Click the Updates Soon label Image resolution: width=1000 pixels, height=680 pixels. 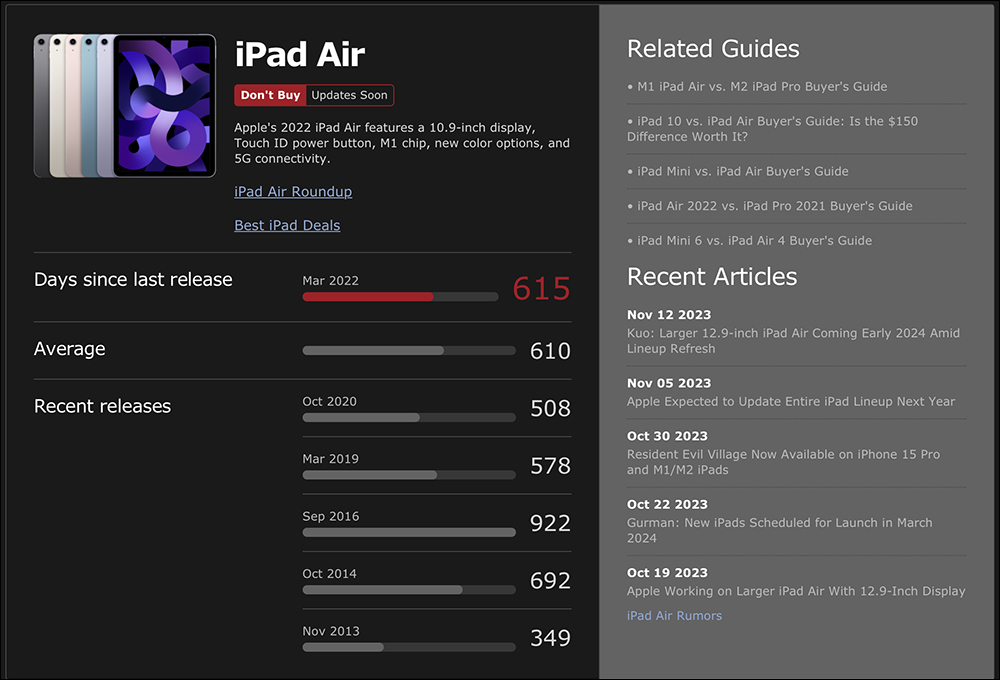pyautogui.click(x=349, y=95)
